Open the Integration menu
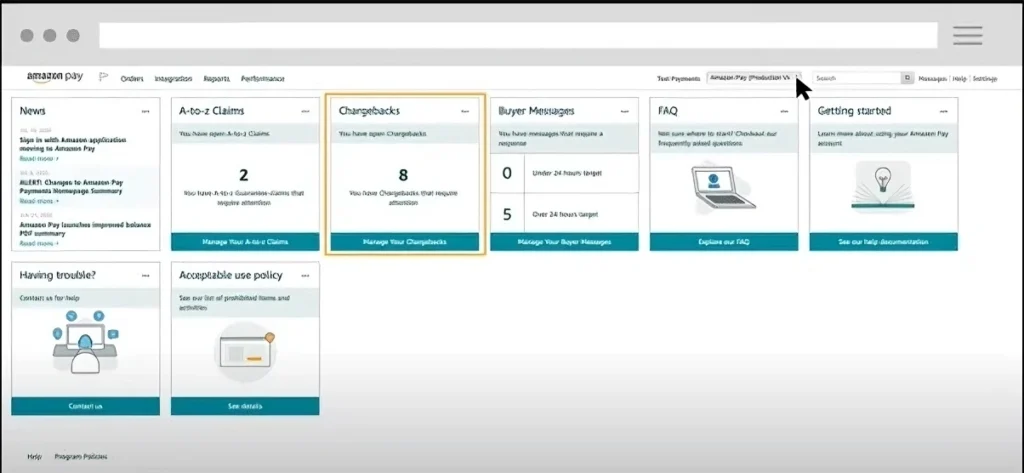 [173, 78]
